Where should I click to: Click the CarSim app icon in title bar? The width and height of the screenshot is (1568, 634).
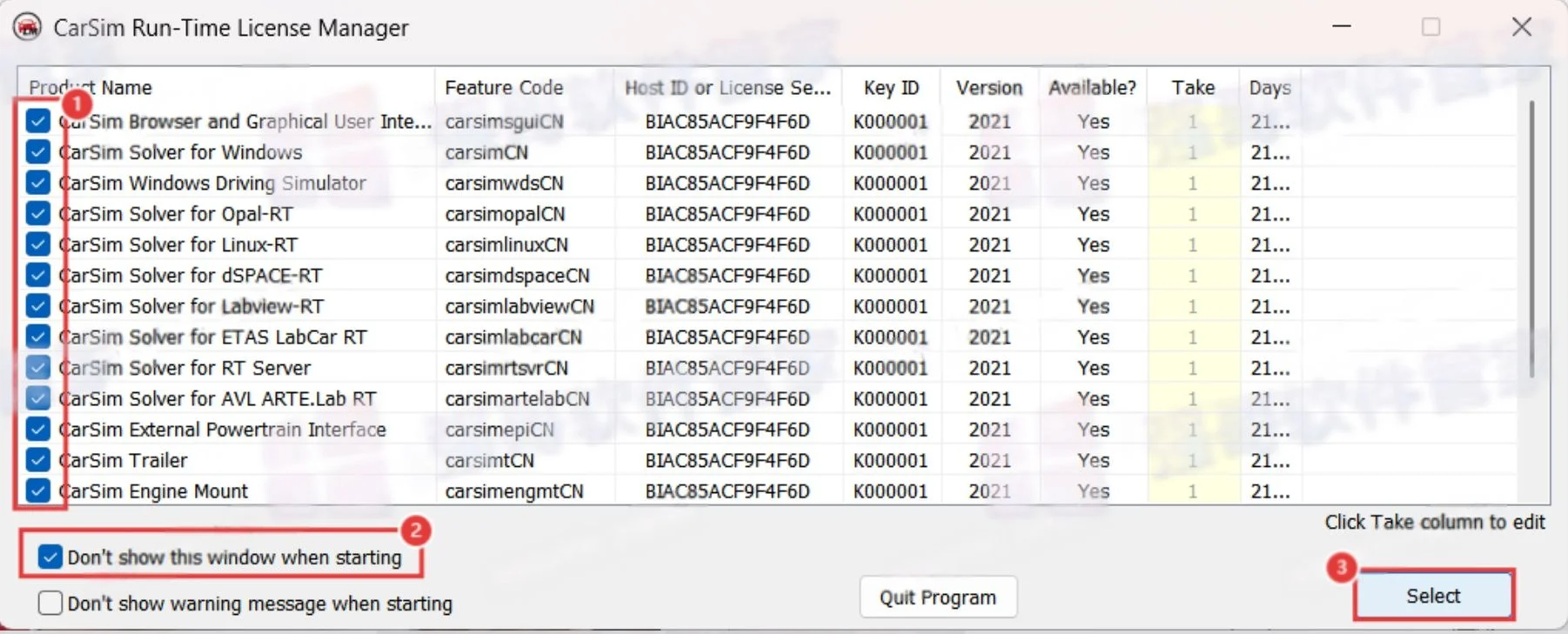tap(27, 27)
